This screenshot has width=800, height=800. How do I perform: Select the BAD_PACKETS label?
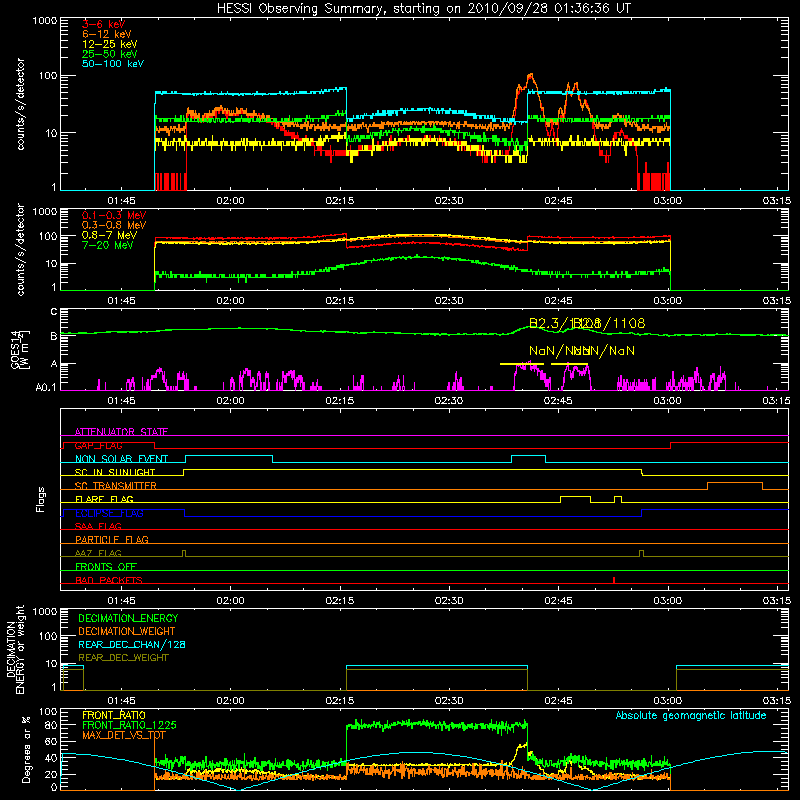pyautogui.click(x=109, y=580)
